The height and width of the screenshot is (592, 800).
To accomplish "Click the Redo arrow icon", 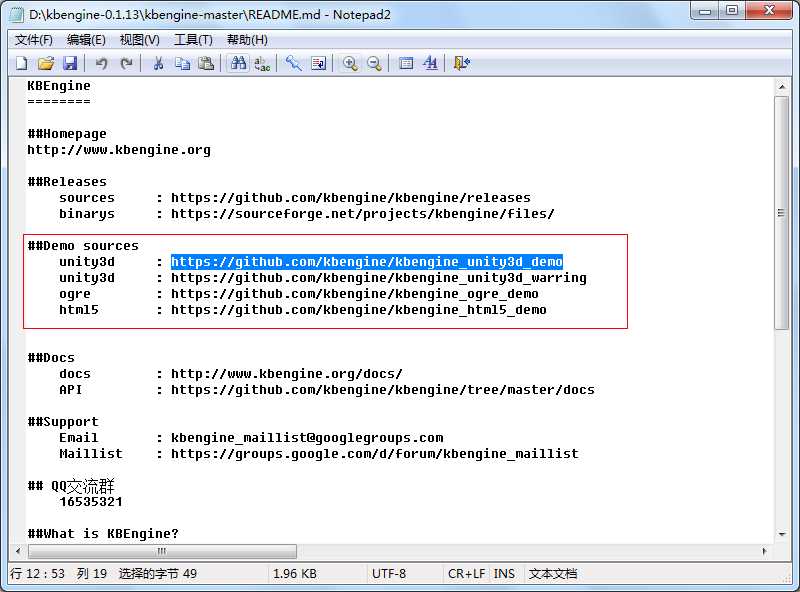I will 126,63.
